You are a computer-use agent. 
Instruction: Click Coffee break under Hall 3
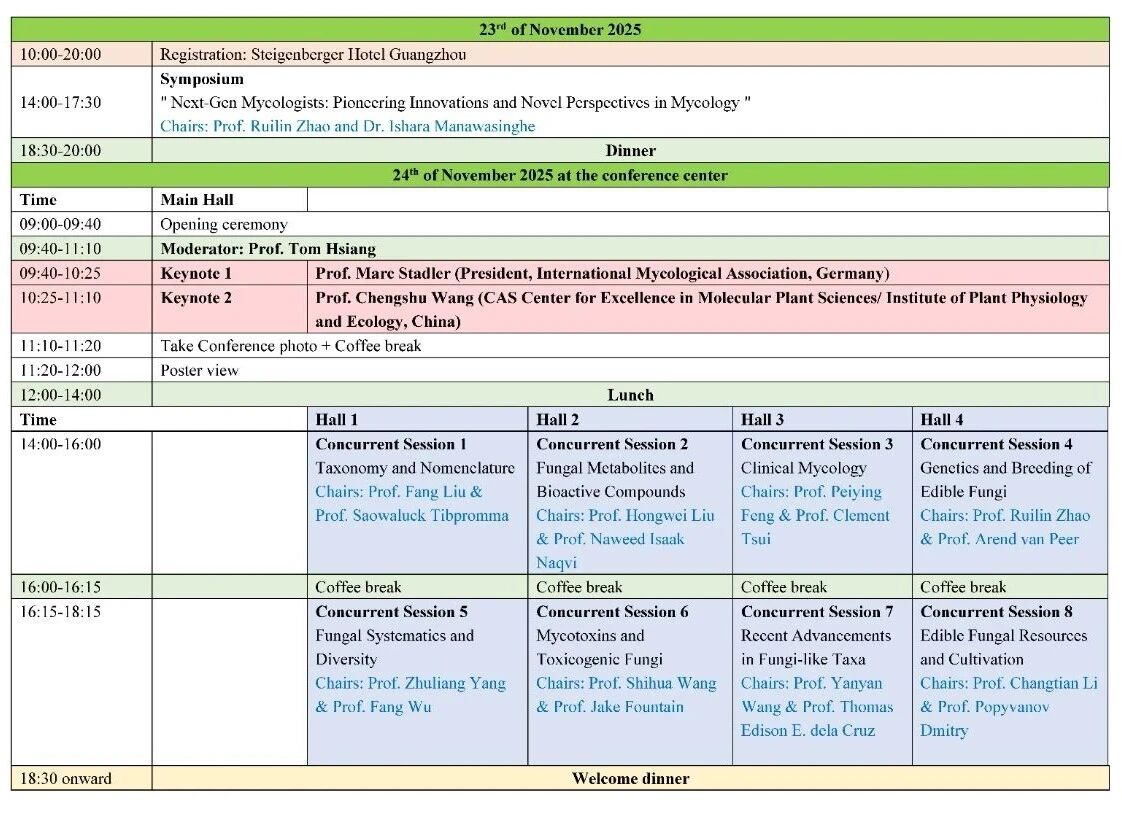[x=783, y=587]
